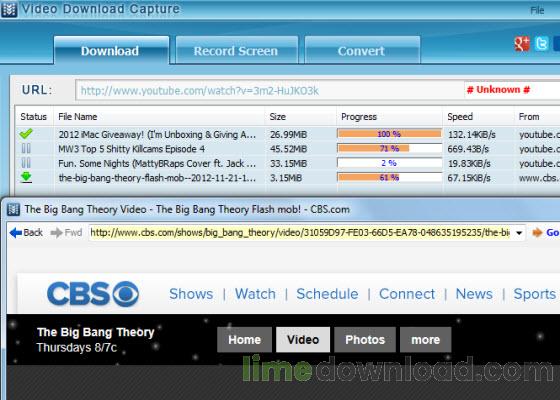
Task: Open the Convert tab
Action: point(362,50)
